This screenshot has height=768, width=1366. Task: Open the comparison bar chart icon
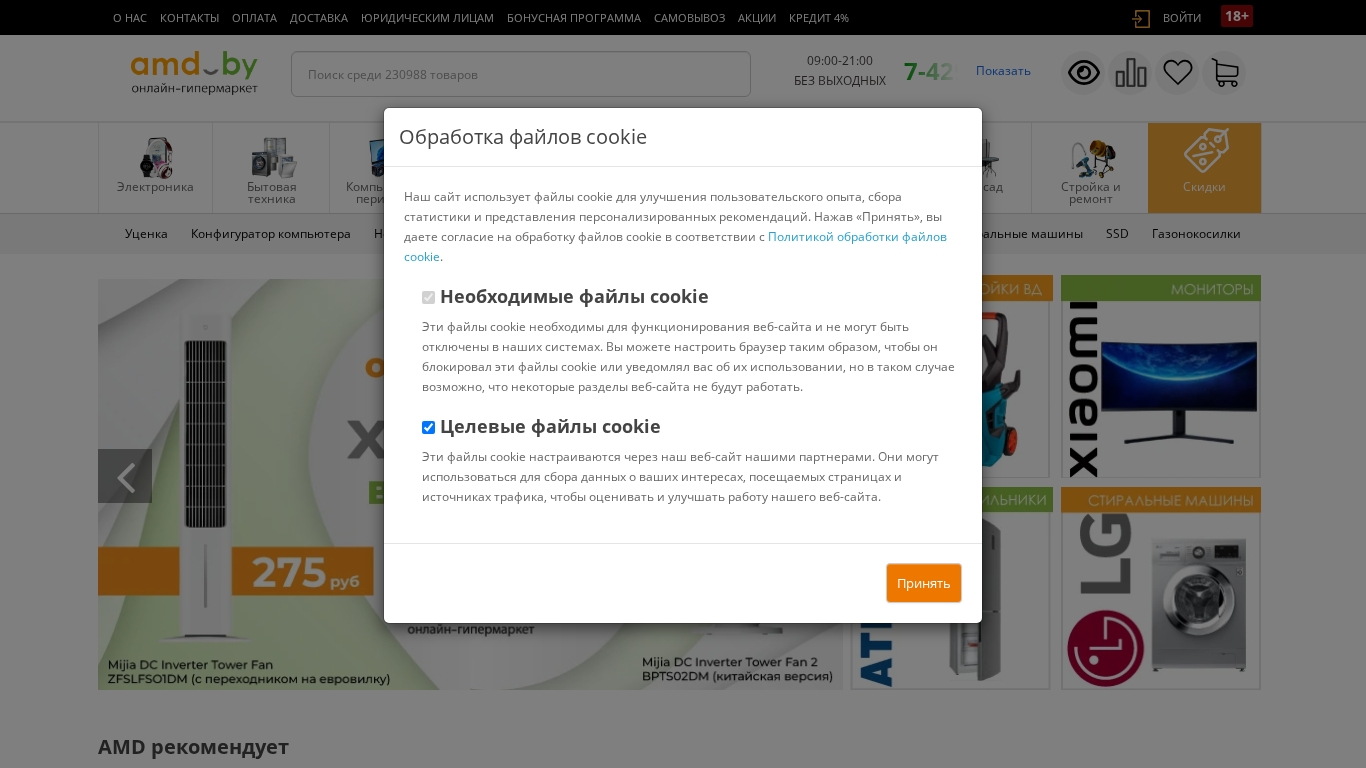(1131, 73)
